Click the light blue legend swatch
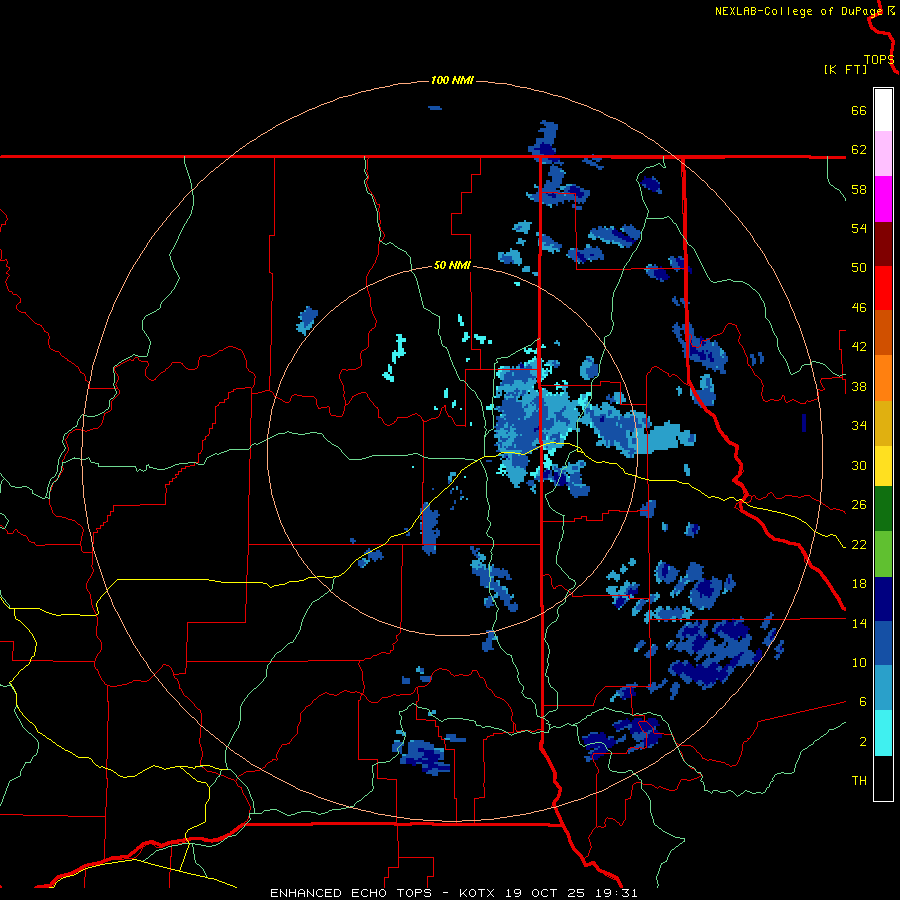Screen dimensions: 900x900 883,688
